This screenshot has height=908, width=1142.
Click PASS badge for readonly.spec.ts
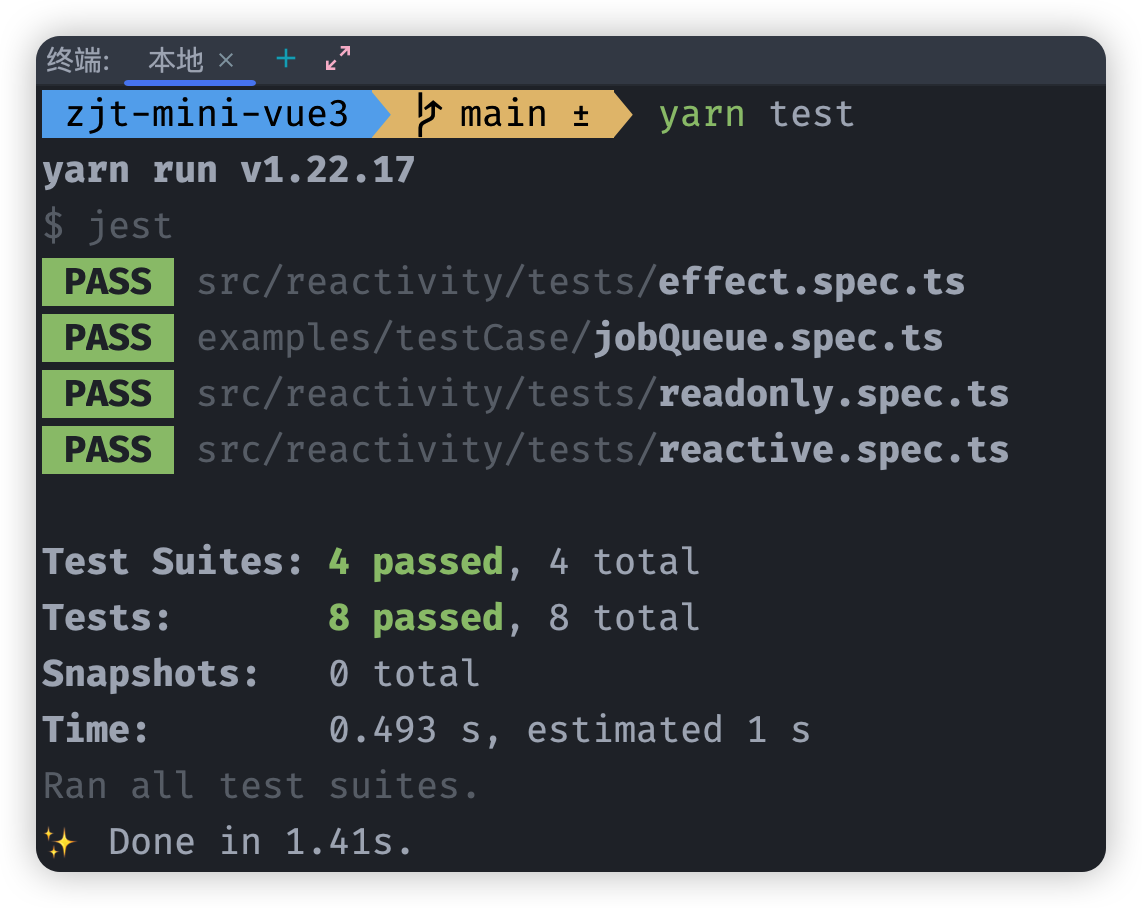pos(108,394)
